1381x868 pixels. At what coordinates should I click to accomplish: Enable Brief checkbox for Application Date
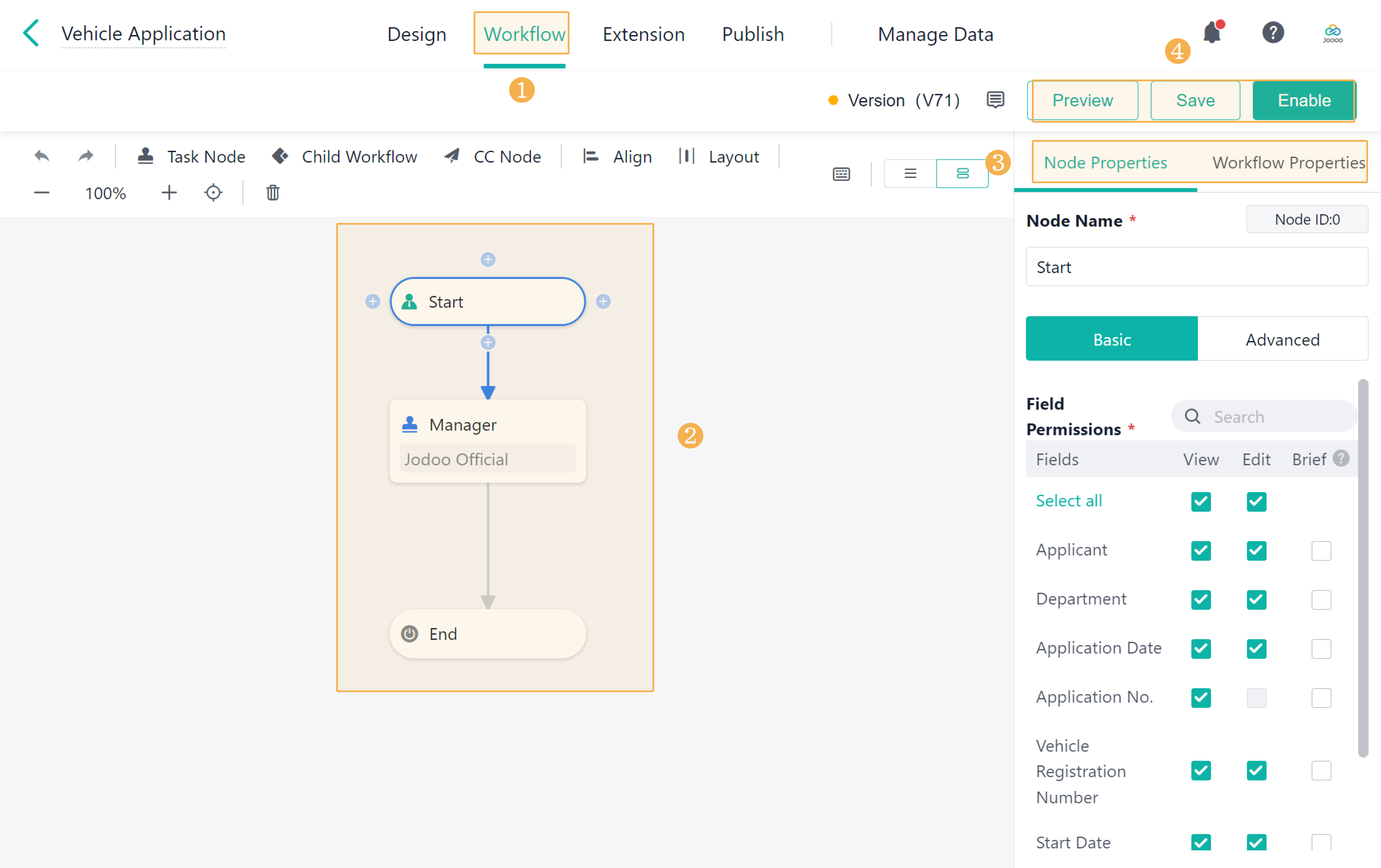[1321, 649]
